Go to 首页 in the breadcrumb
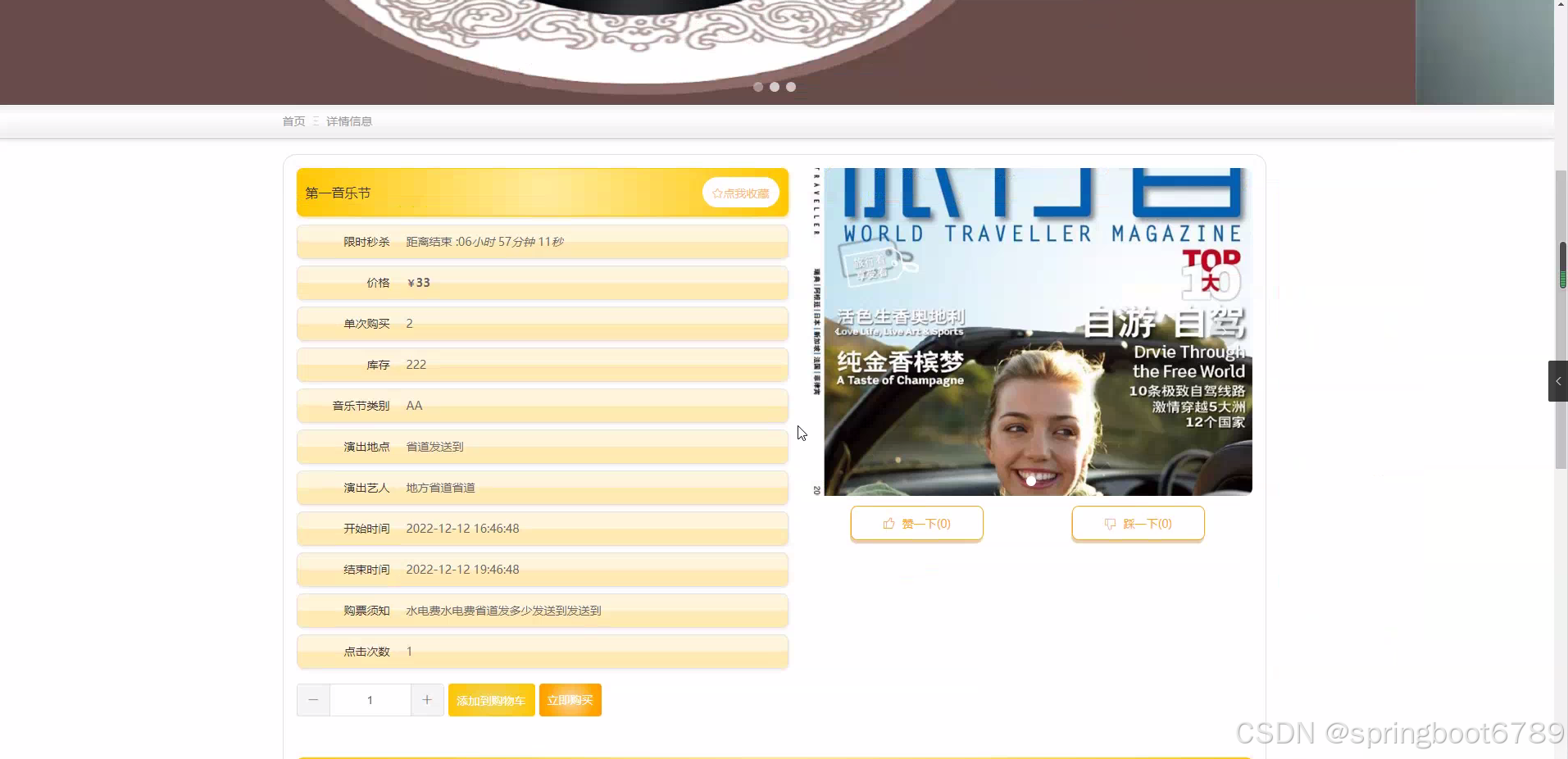 point(293,121)
